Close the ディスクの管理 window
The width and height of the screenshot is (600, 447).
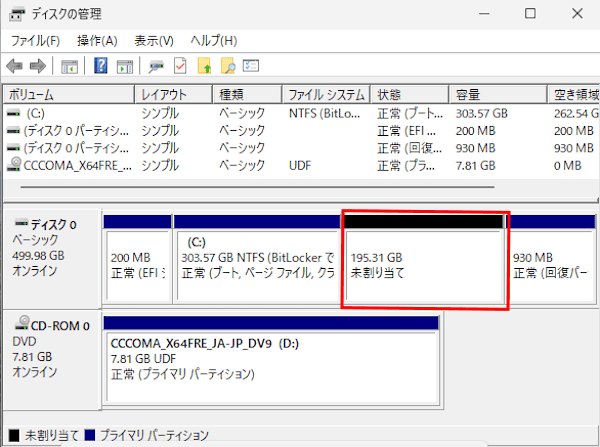pyautogui.click(x=577, y=14)
